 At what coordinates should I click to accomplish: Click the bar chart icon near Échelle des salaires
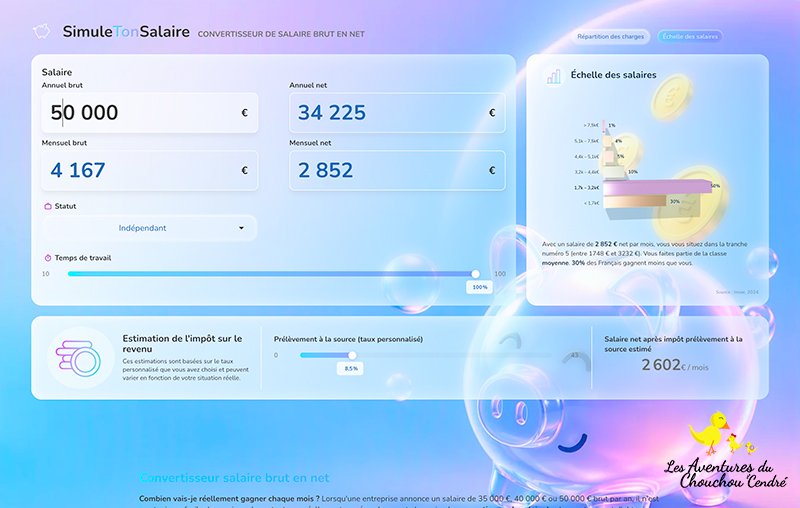click(554, 76)
